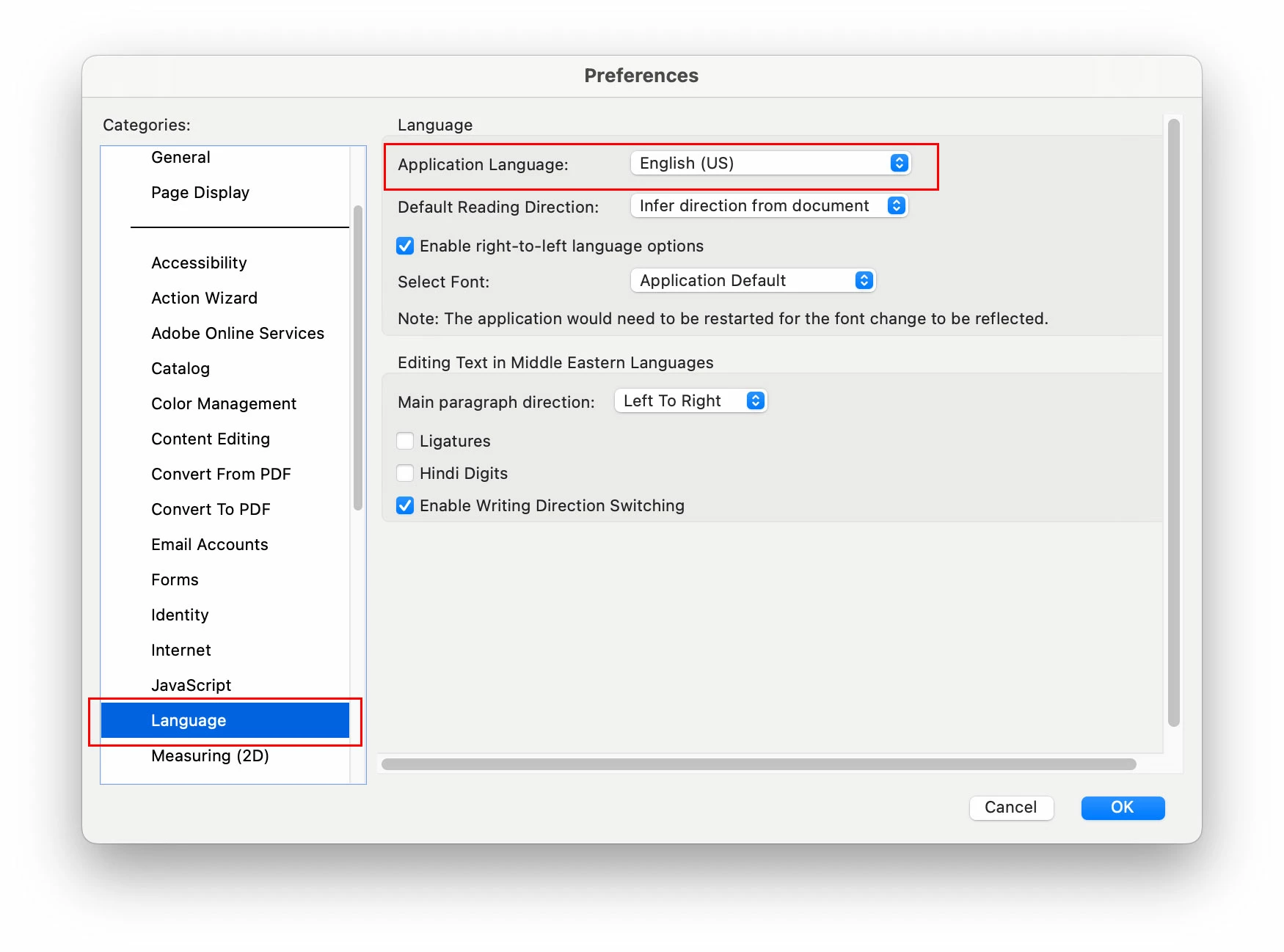Select the Catalog category
The image size is (1284, 952).
pyautogui.click(x=225, y=368)
